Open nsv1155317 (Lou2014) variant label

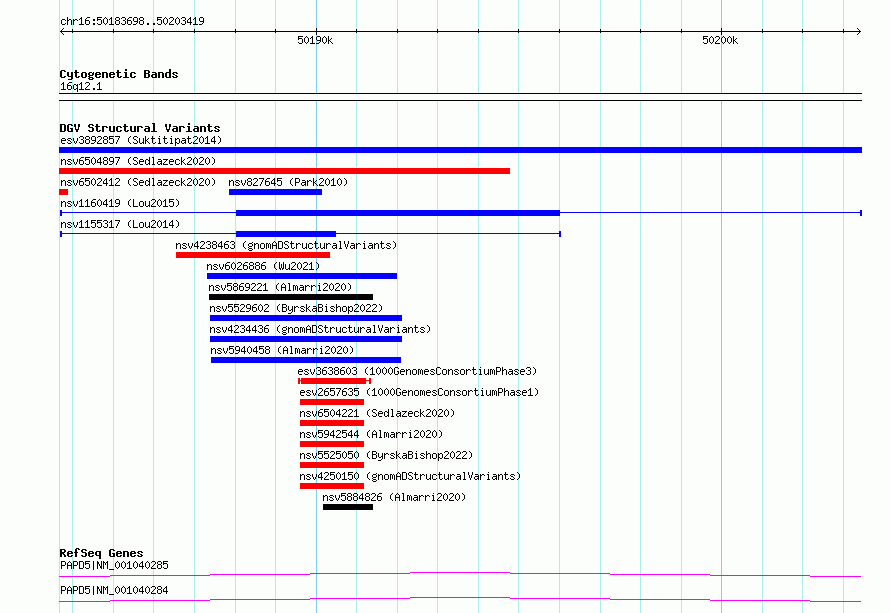120,224
